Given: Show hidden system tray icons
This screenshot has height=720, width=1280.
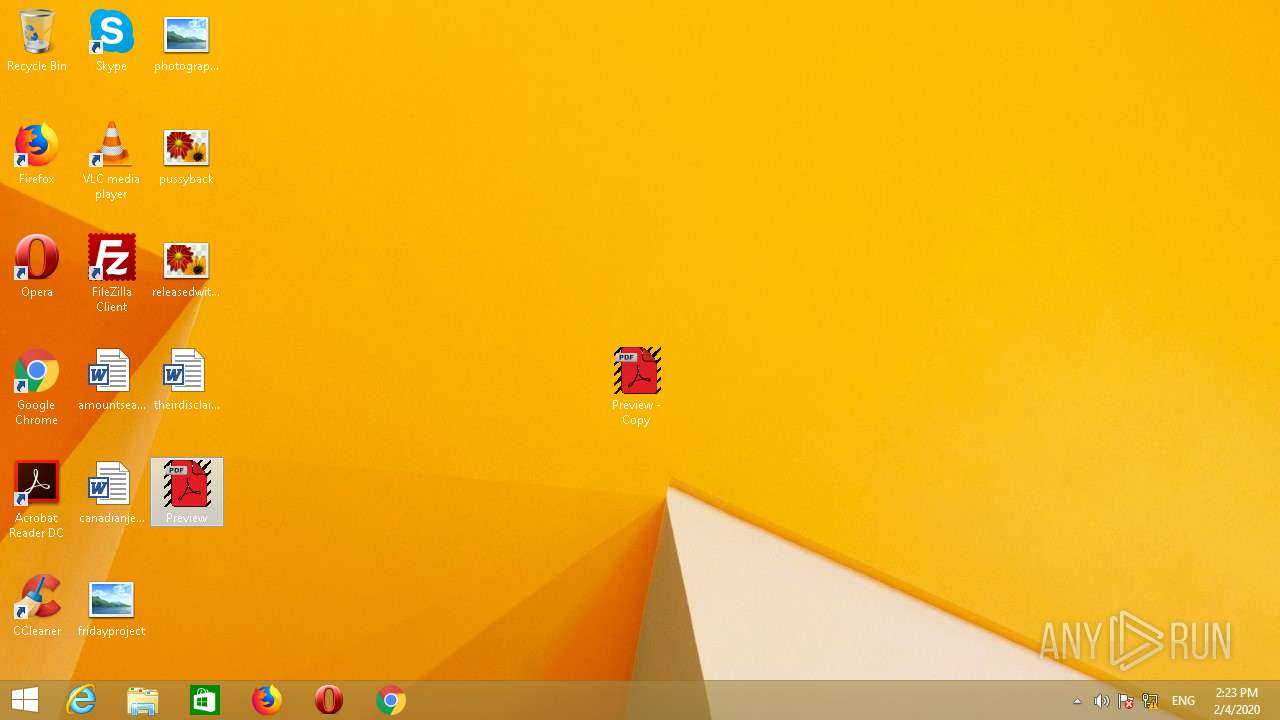Looking at the screenshot, I should (1077, 701).
